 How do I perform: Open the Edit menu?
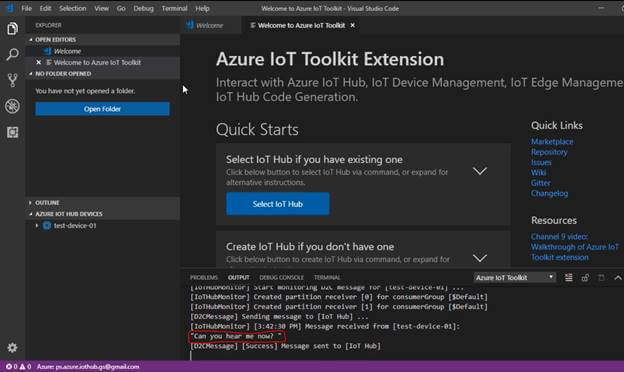(45, 8)
